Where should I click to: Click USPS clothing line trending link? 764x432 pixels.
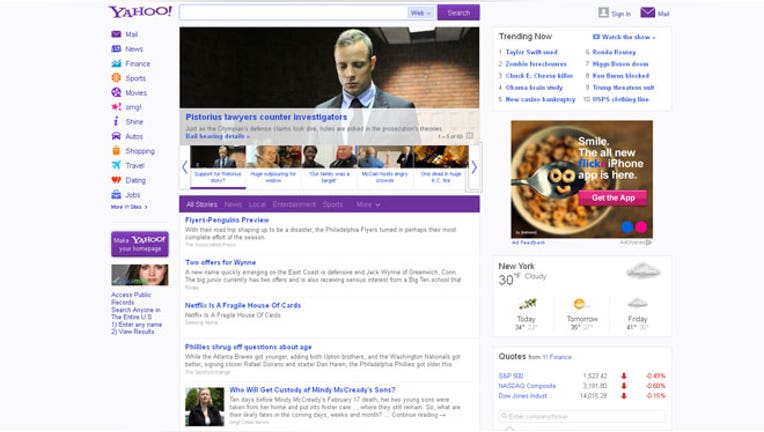pyautogui.click(x=620, y=99)
